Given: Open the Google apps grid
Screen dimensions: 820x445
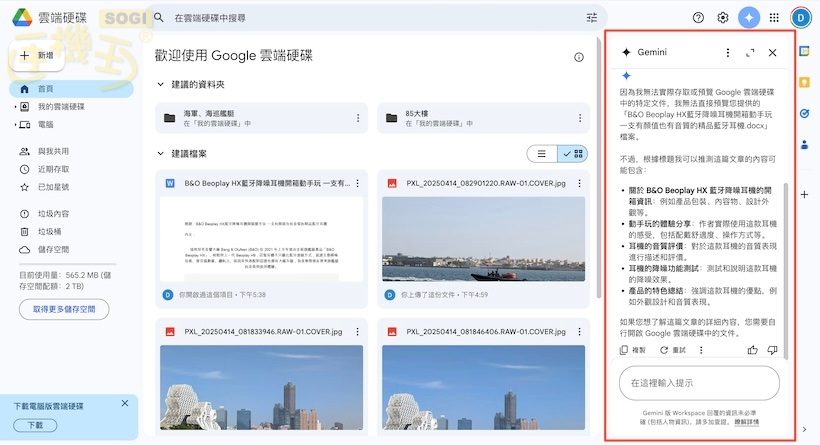Looking at the screenshot, I should pos(775,18).
